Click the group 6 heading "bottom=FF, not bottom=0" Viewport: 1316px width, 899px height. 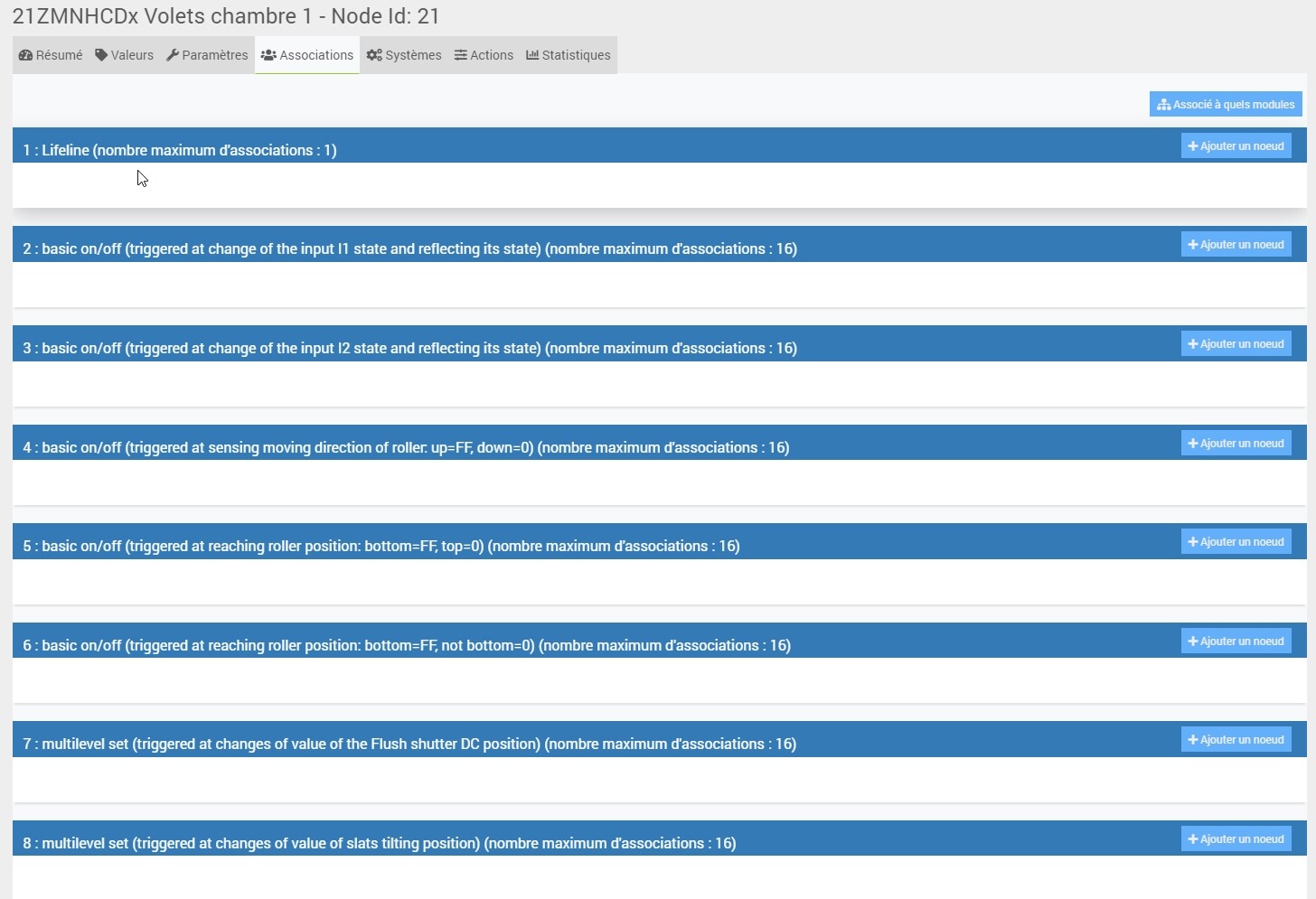(x=407, y=646)
